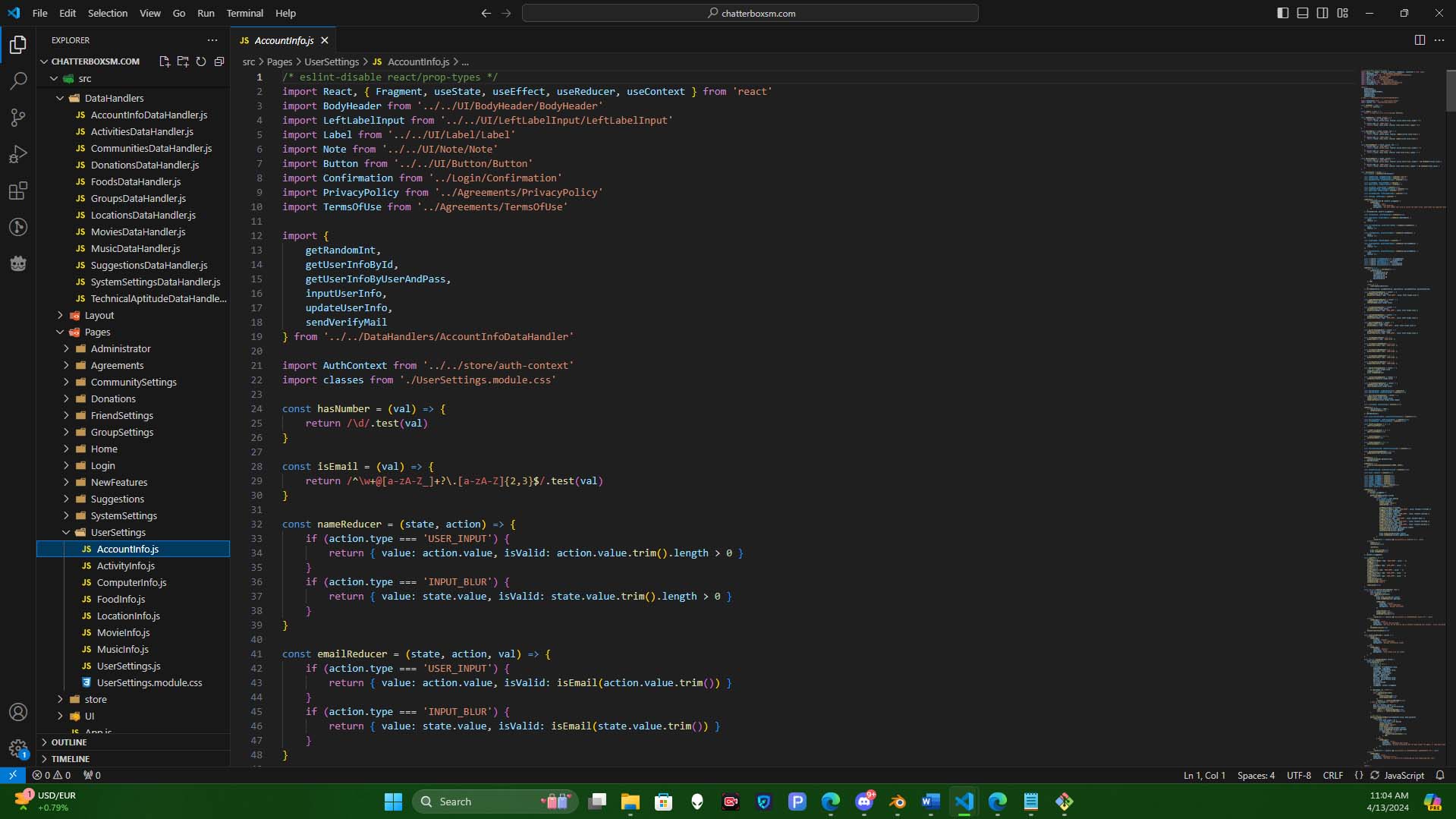The height and width of the screenshot is (819, 1456).
Task: Open the Extensions view
Action: [18, 191]
